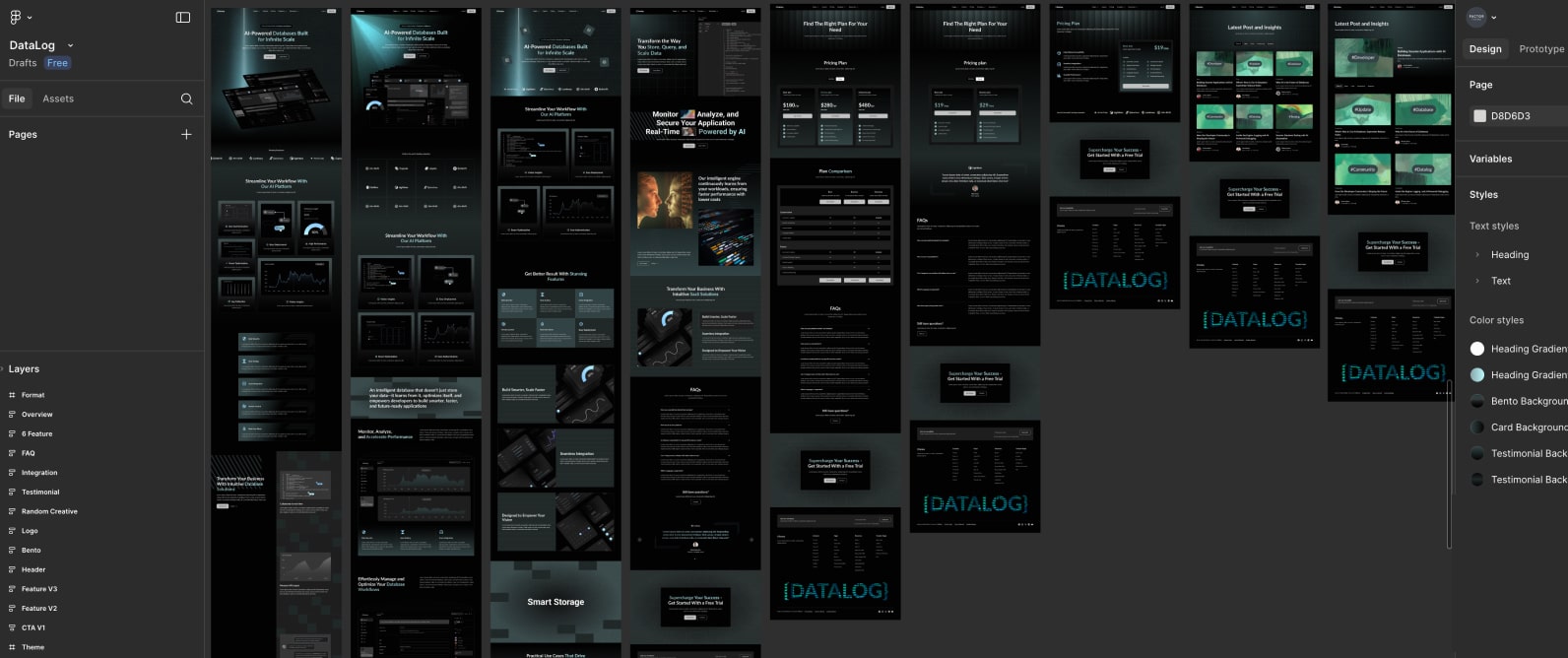
Task: Click the Monitor, Analyze and Secure heading
Action: (x=695, y=122)
